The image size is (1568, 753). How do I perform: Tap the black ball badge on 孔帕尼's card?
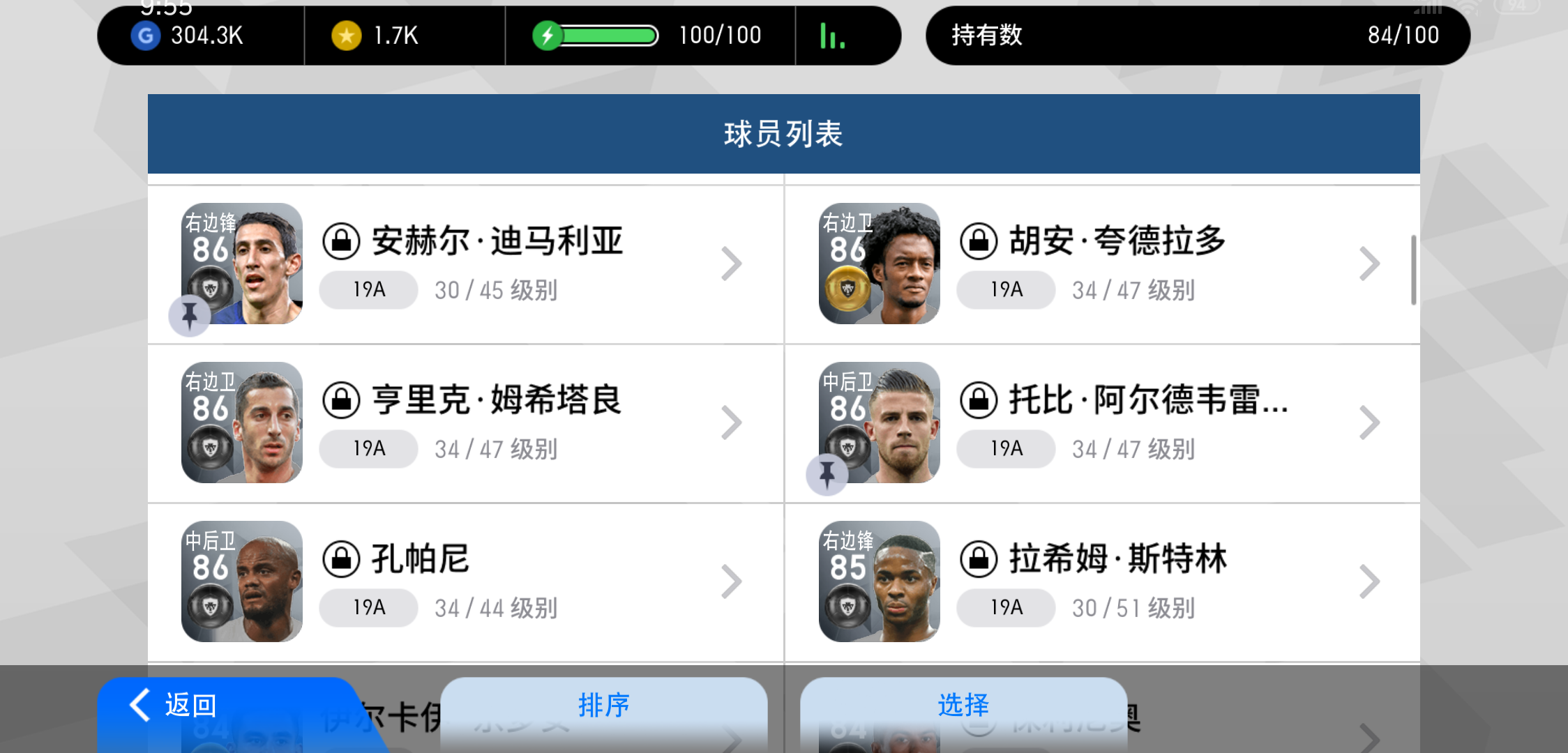(x=210, y=606)
